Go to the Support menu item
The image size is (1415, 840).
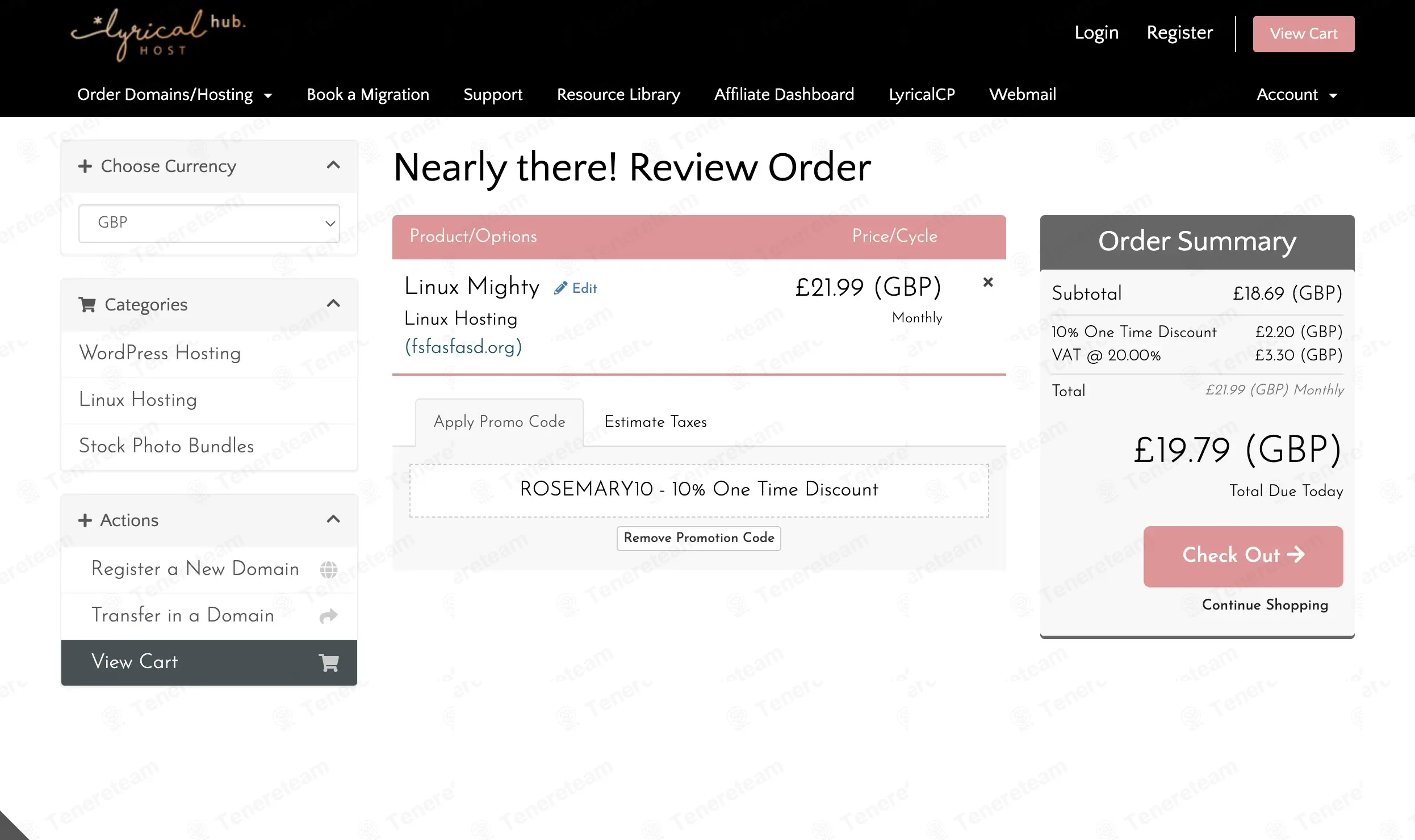(493, 94)
